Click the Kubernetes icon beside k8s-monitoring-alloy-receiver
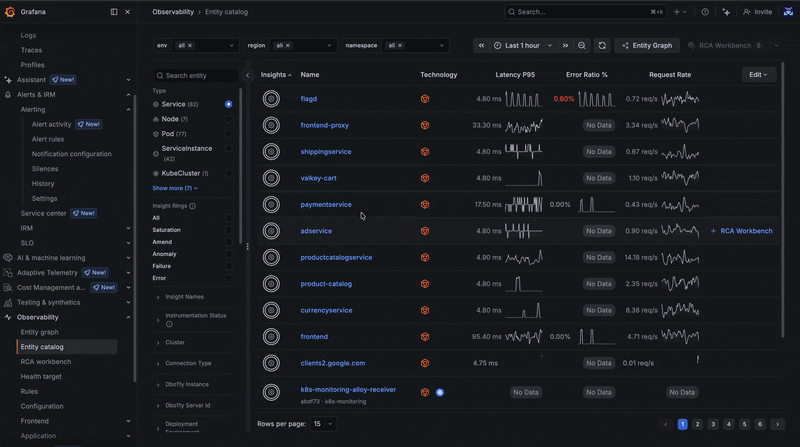Image resolution: width=800 pixels, height=447 pixels. 440,392
